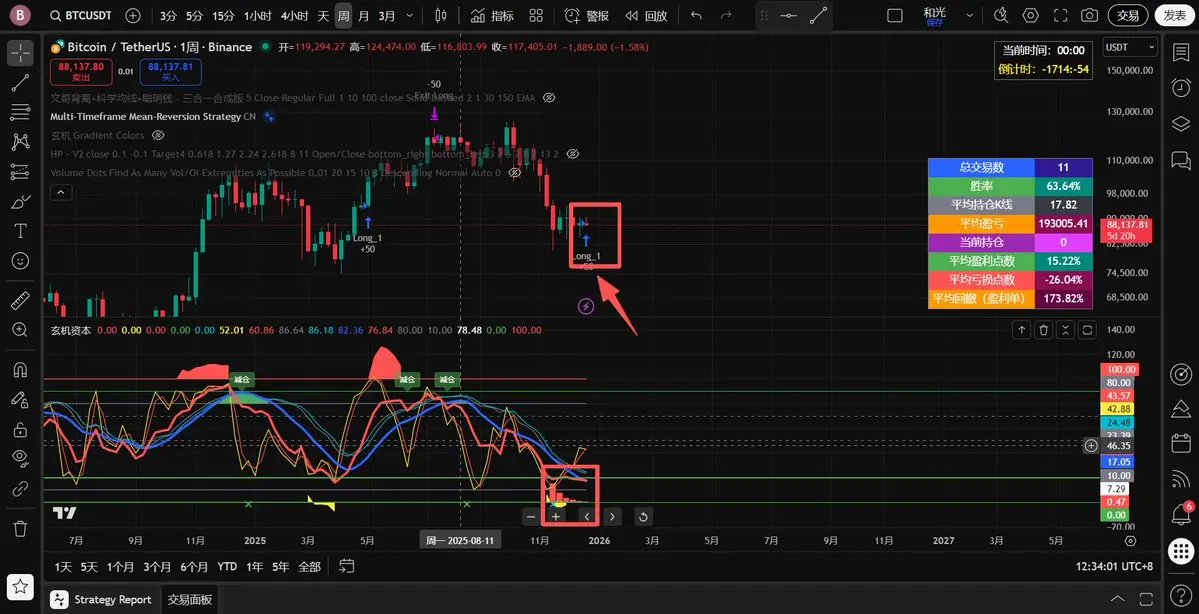The width and height of the screenshot is (1199, 614).
Task: Add symbol with the plus circle button
Action: tap(132, 15)
